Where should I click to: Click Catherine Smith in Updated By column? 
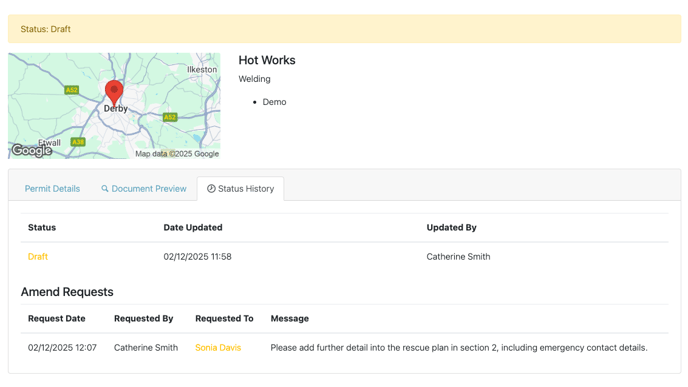point(459,257)
